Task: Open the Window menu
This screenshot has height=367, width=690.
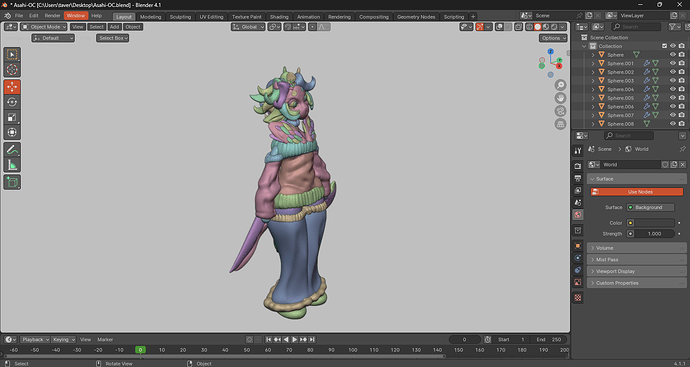Action: (x=76, y=15)
